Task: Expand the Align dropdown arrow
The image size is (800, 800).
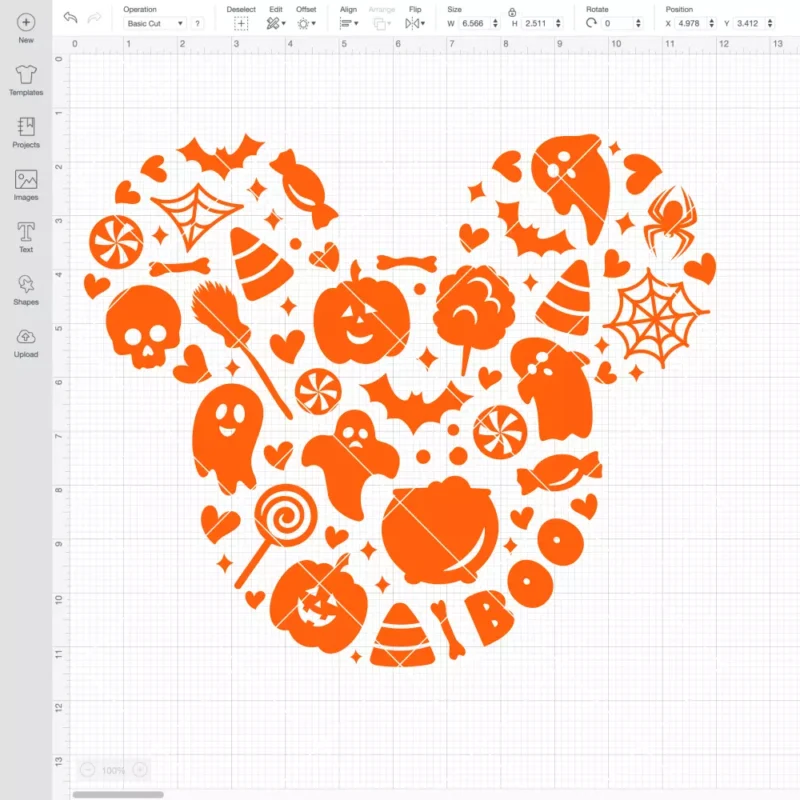Action: tap(356, 23)
